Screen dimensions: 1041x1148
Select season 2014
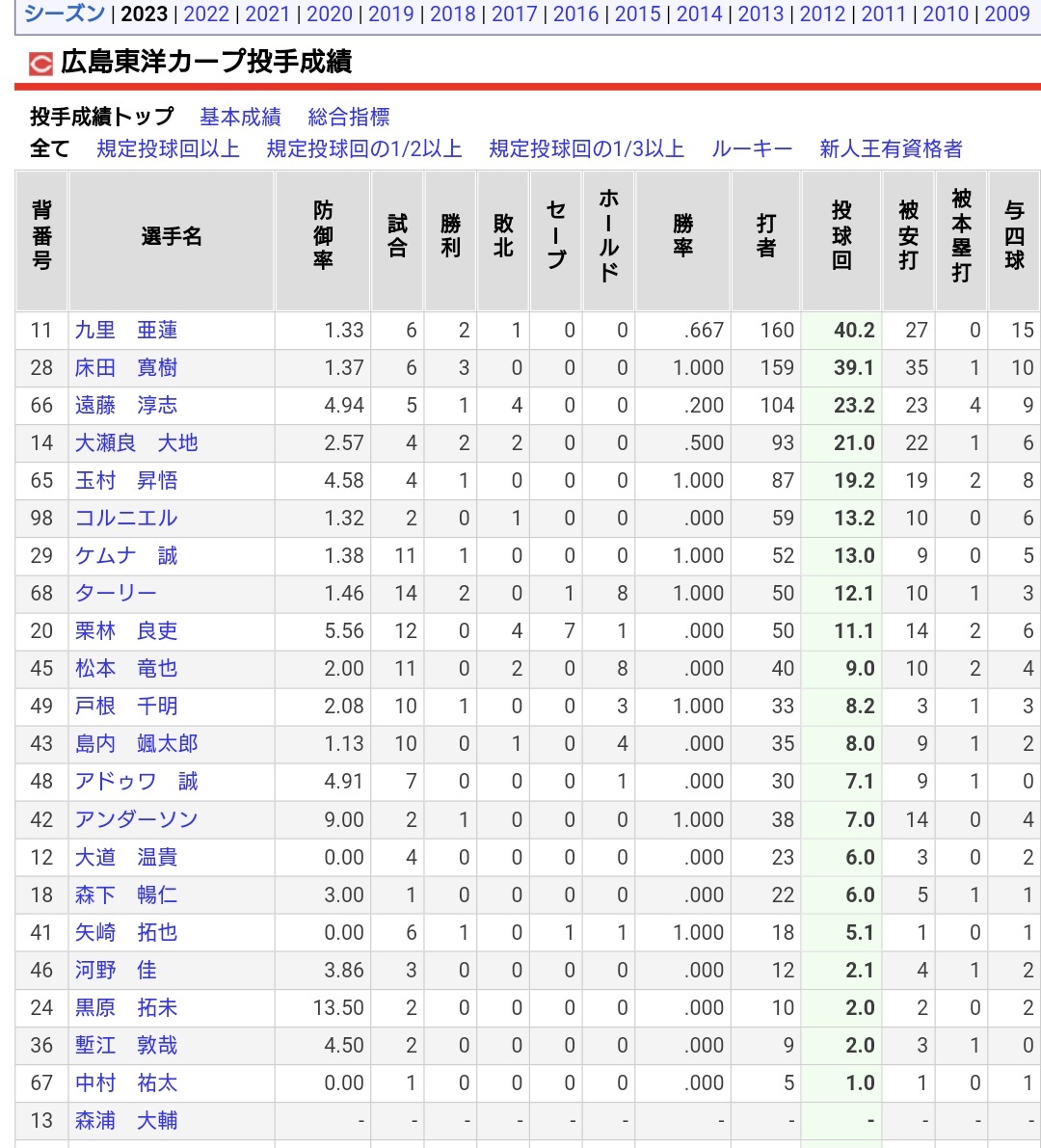click(699, 13)
